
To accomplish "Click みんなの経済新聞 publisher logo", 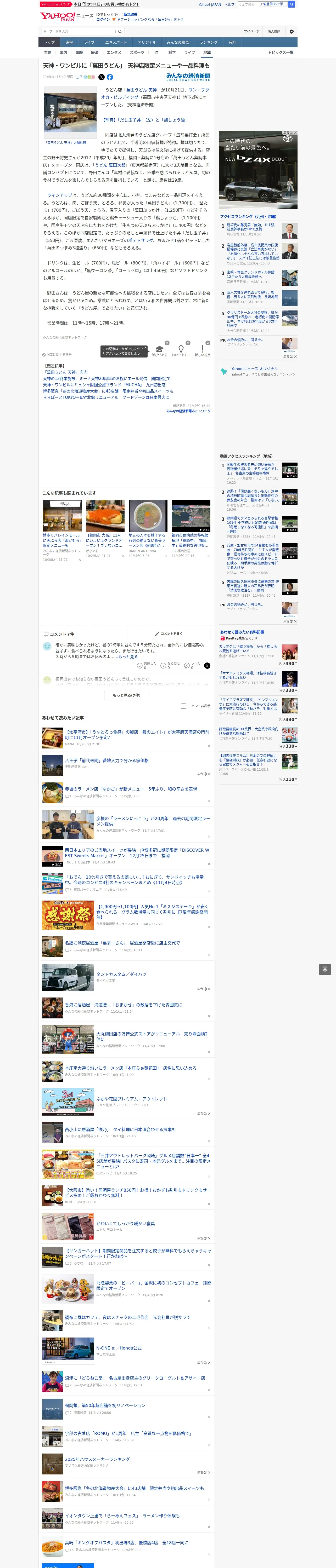I will [188, 77].
